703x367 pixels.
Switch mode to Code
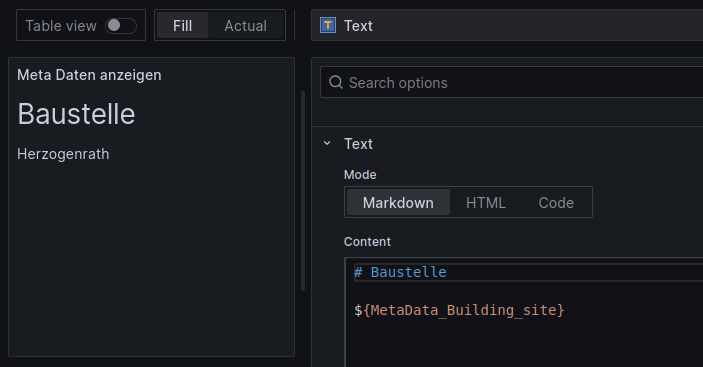556,203
